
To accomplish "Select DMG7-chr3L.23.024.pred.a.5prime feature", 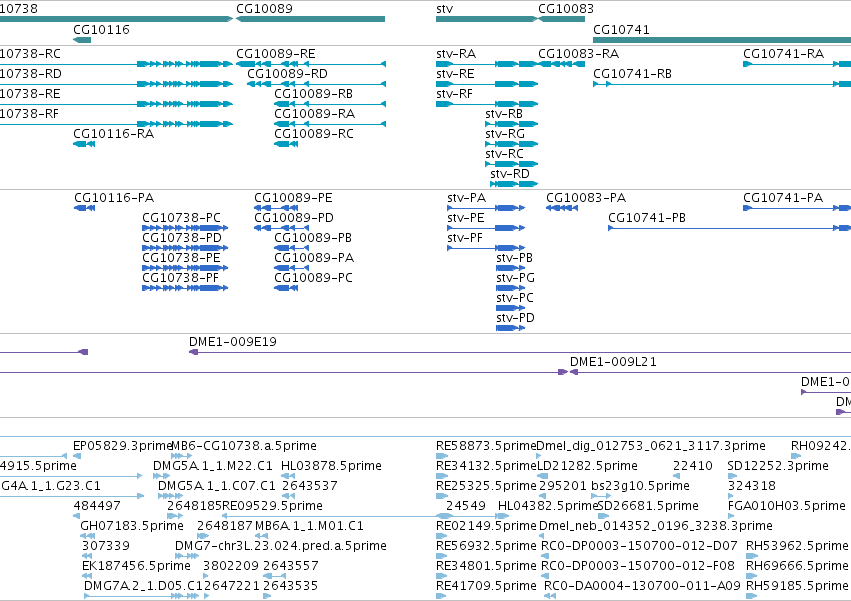I will pos(187,556).
